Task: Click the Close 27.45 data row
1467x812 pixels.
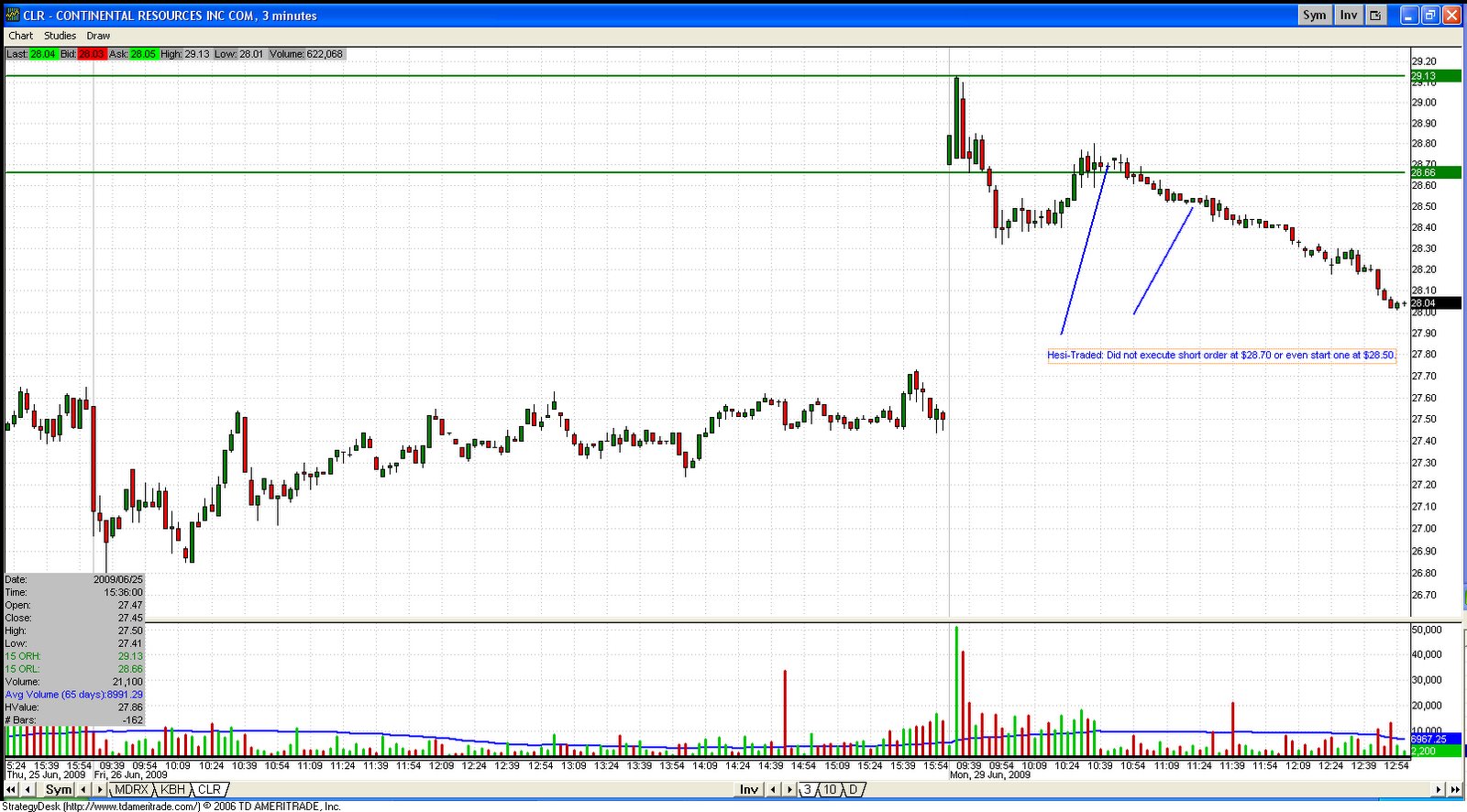Action: pyautogui.click(x=73, y=618)
